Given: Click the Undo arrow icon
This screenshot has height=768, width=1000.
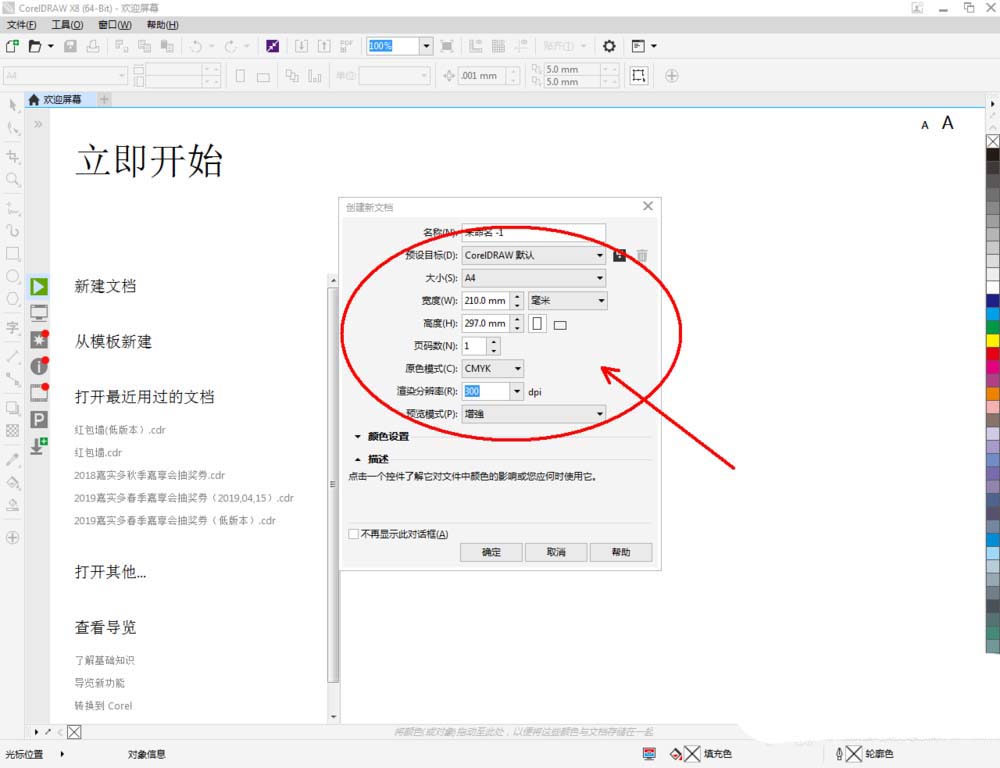Looking at the screenshot, I should (x=196, y=46).
